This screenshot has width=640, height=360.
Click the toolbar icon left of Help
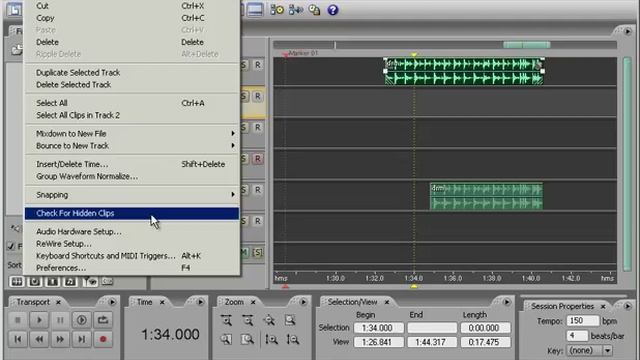(314, 10)
